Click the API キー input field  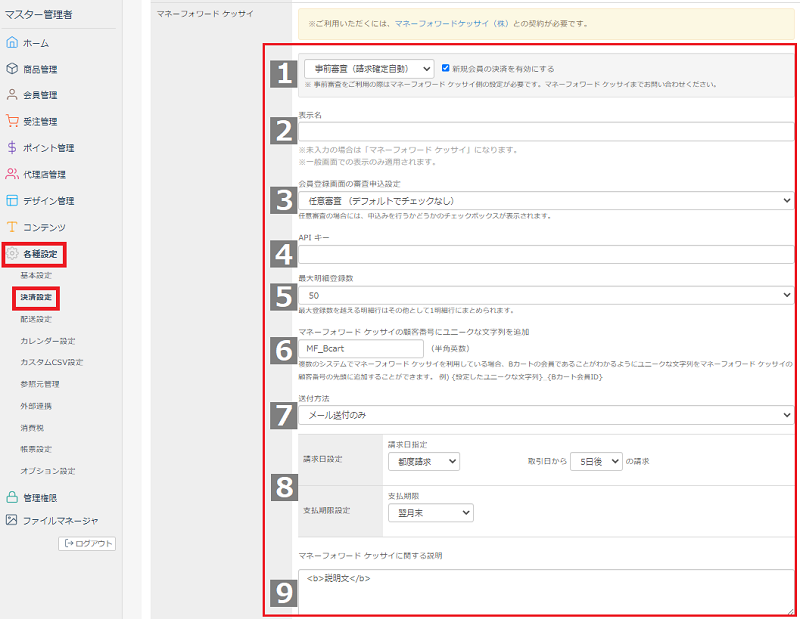[546, 254]
